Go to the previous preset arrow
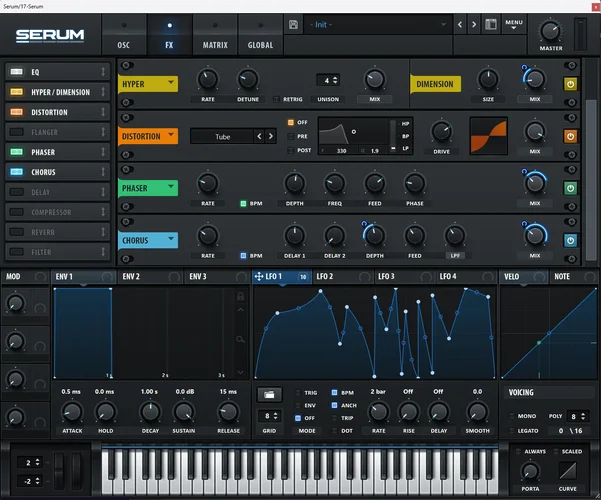 pyautogui.click(x=459, y=24)
